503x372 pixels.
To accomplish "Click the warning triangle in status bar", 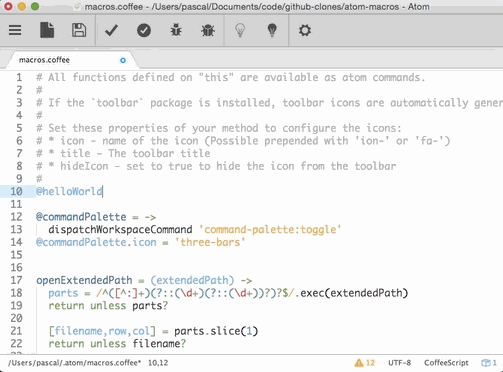I will 359,363.
